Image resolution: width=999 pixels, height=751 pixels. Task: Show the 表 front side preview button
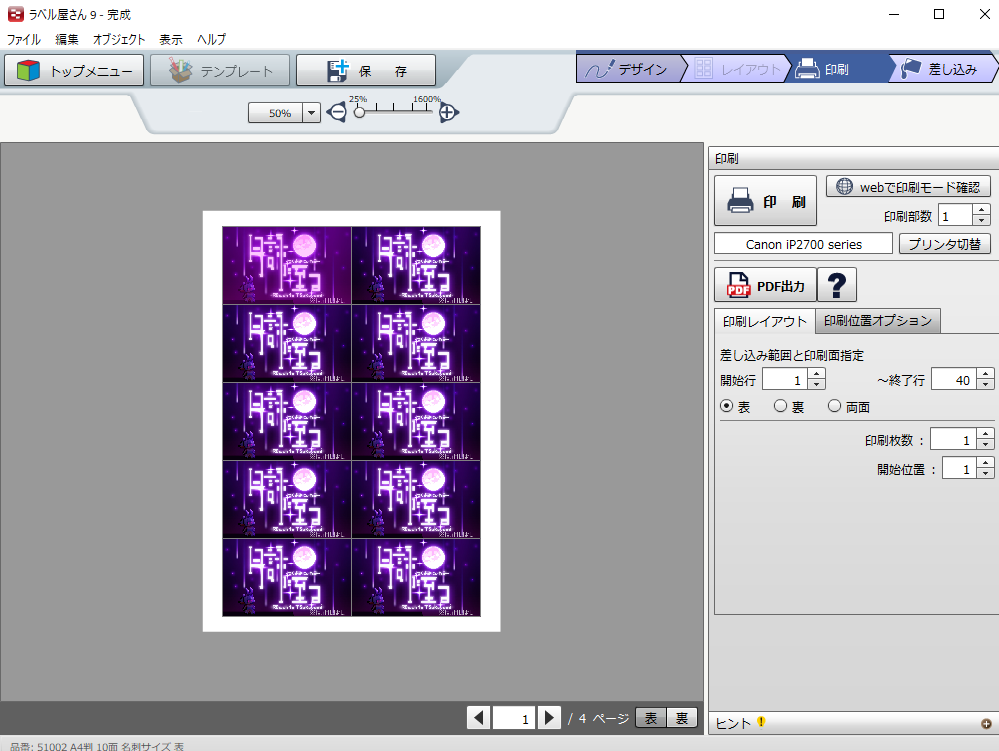click(650, 718)
